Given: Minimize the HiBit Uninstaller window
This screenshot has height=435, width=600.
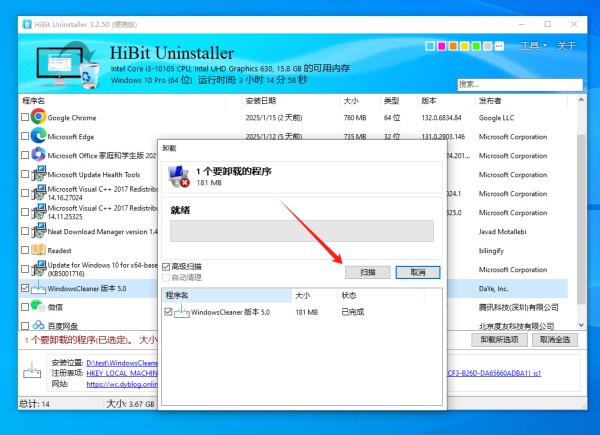Looking at the screenshot, I should coord(522,24).
